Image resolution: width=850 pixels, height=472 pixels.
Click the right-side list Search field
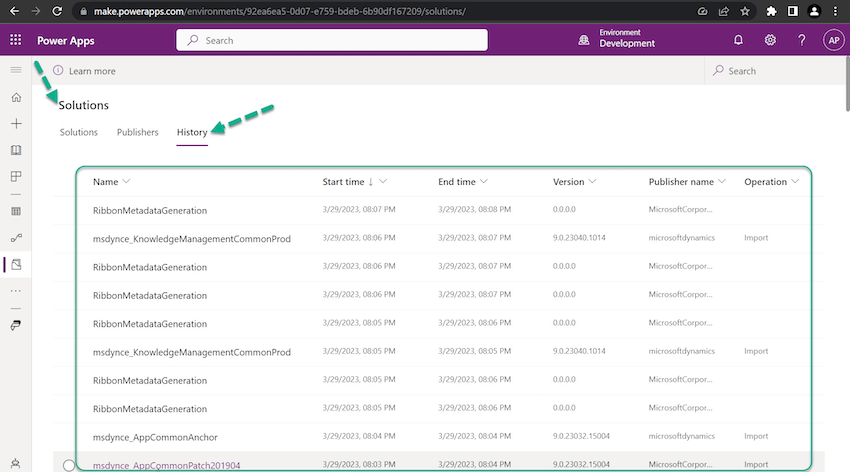coord(774,71)
